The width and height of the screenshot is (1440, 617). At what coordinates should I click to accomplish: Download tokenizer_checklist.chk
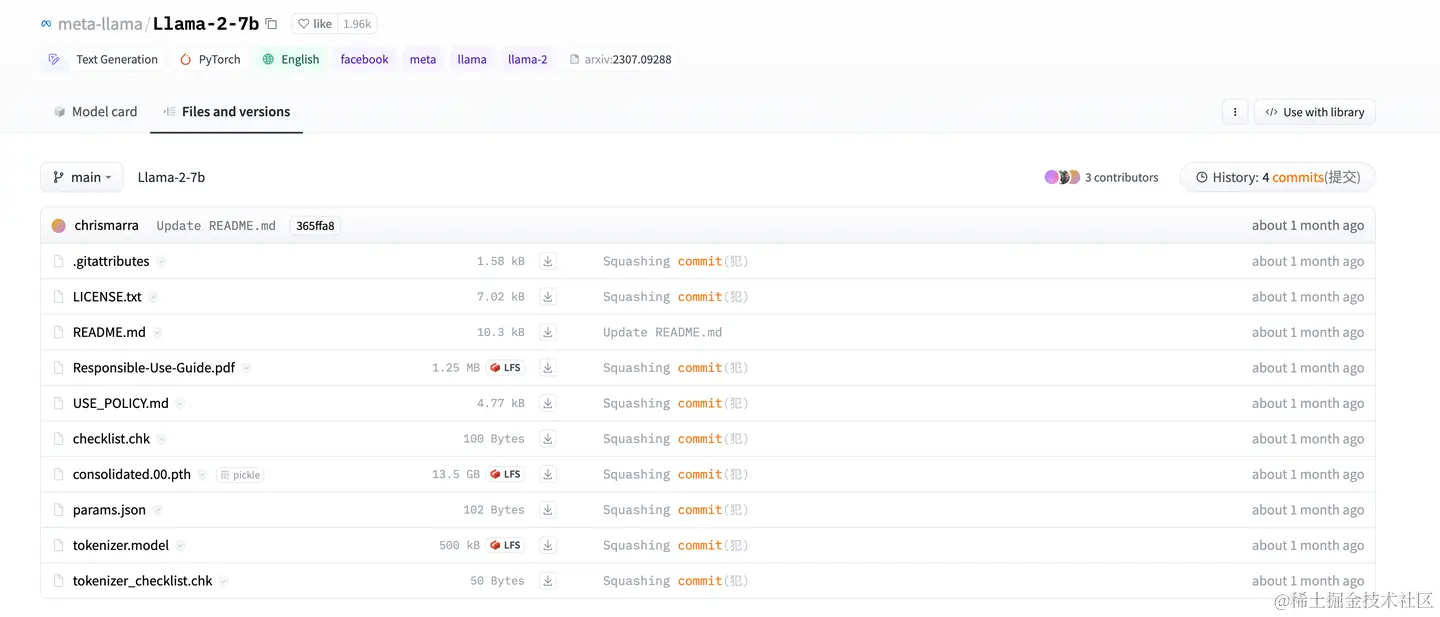click(547, 581)
